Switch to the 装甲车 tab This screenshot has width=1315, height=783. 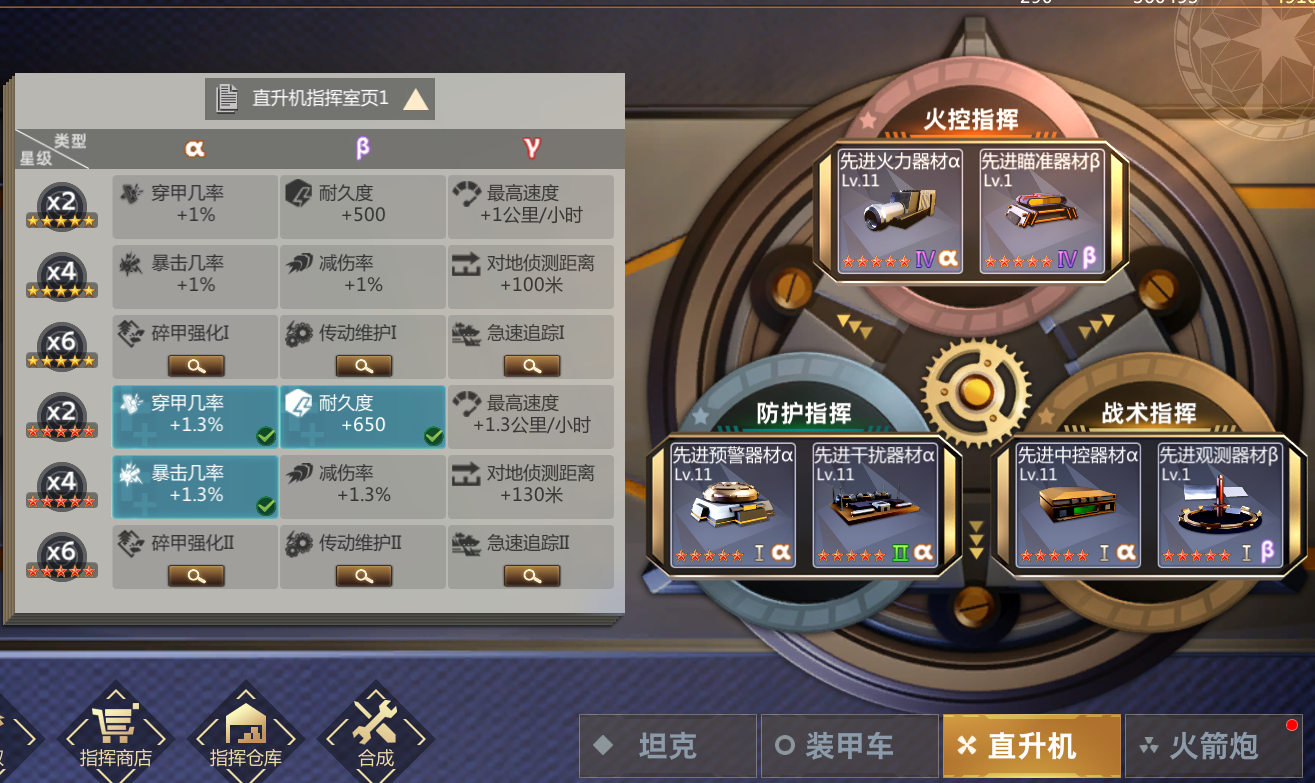(850, 746)
